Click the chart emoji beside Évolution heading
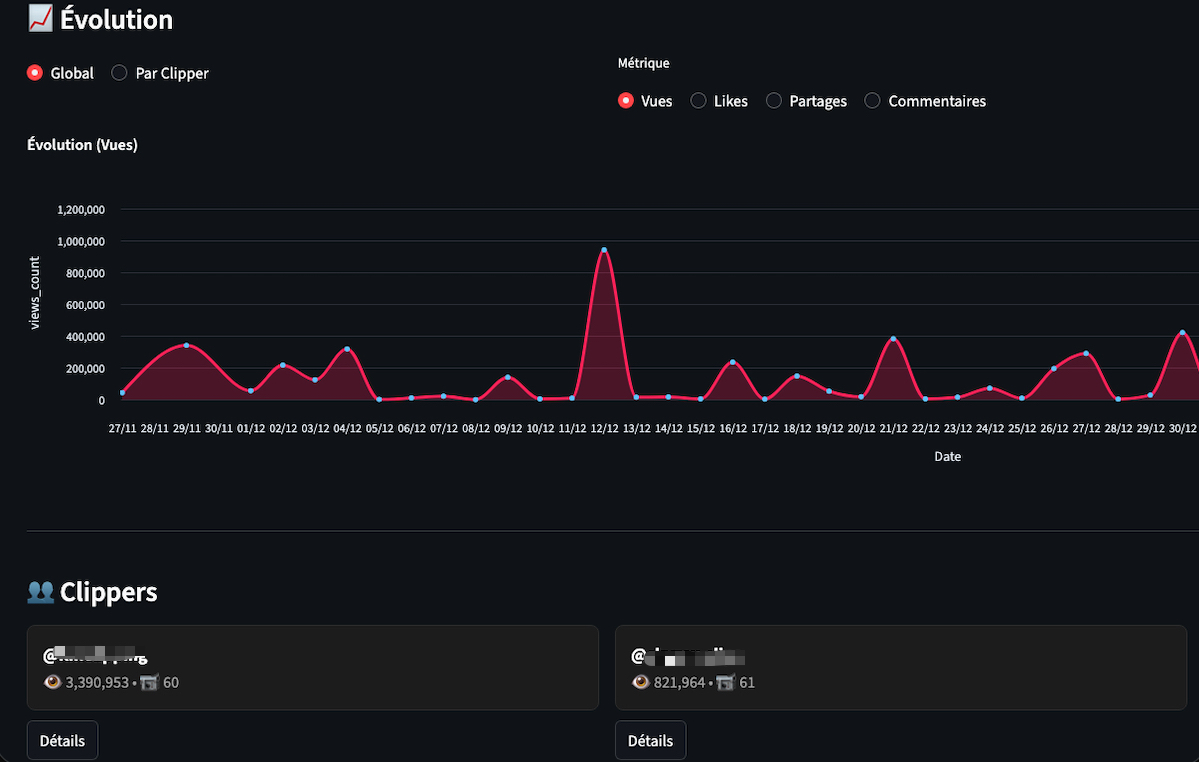The width and height of the screenshot is (1199, 762). 40,19
